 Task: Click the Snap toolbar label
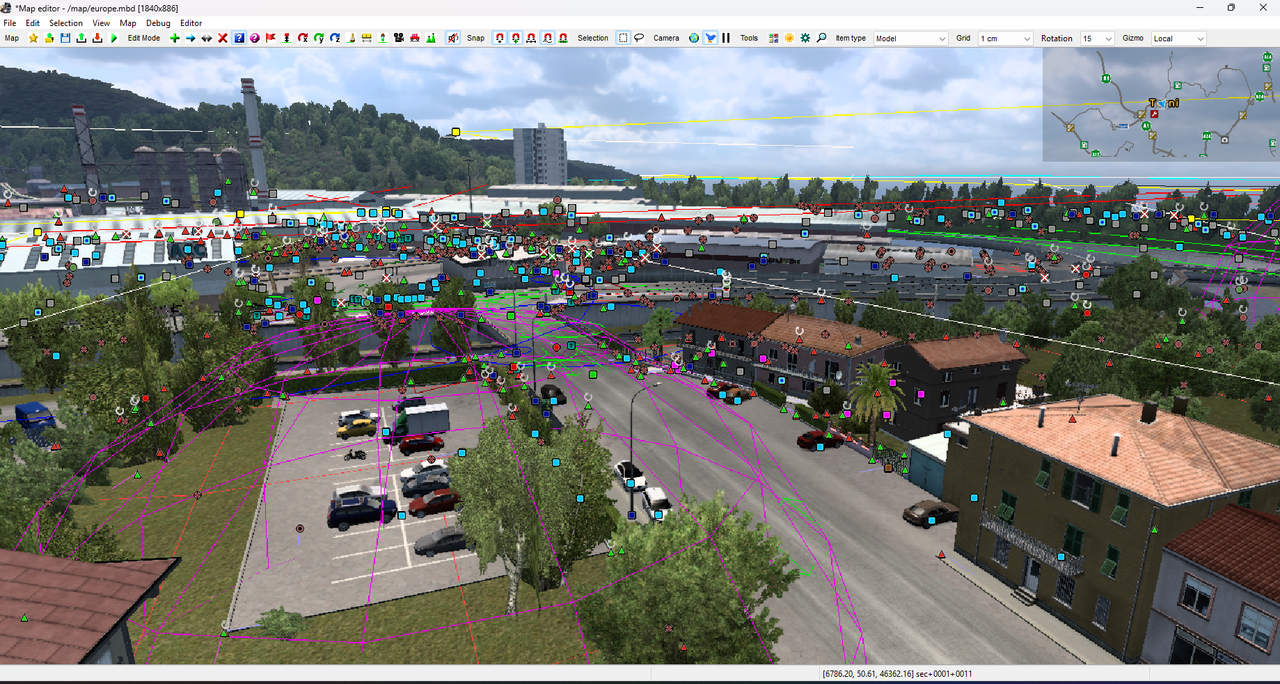point(475,38)
